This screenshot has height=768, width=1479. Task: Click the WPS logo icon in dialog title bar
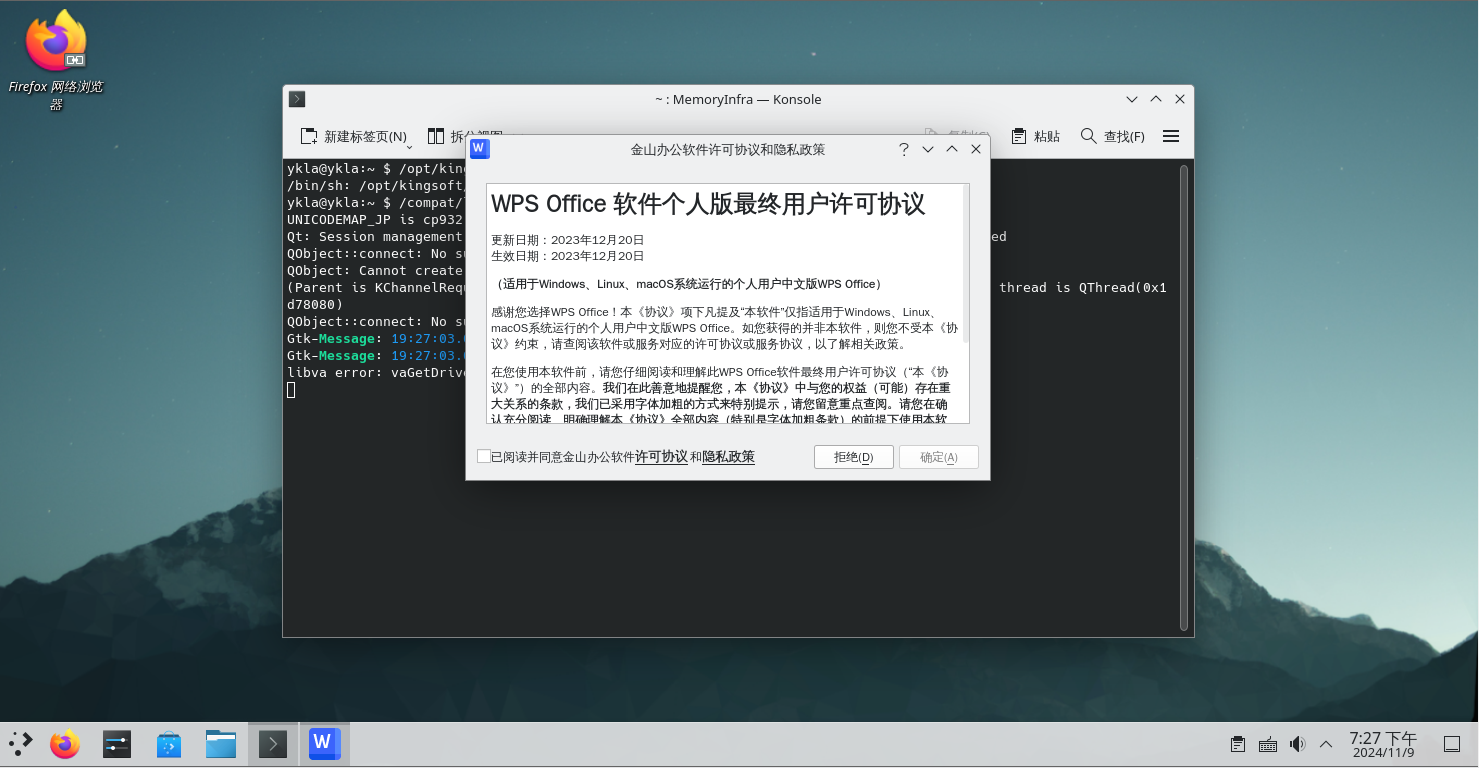(479, 149)
